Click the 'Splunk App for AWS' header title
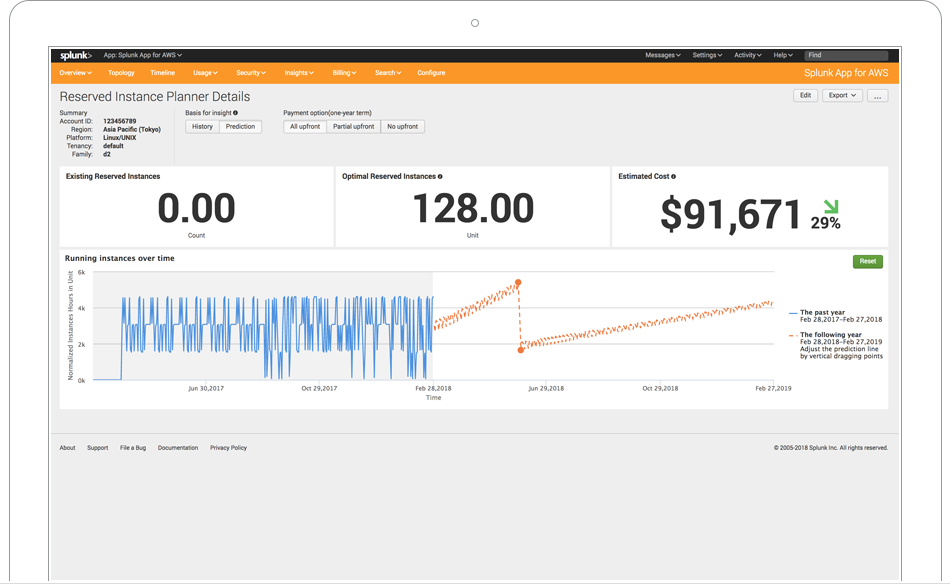 click(846, 73)
